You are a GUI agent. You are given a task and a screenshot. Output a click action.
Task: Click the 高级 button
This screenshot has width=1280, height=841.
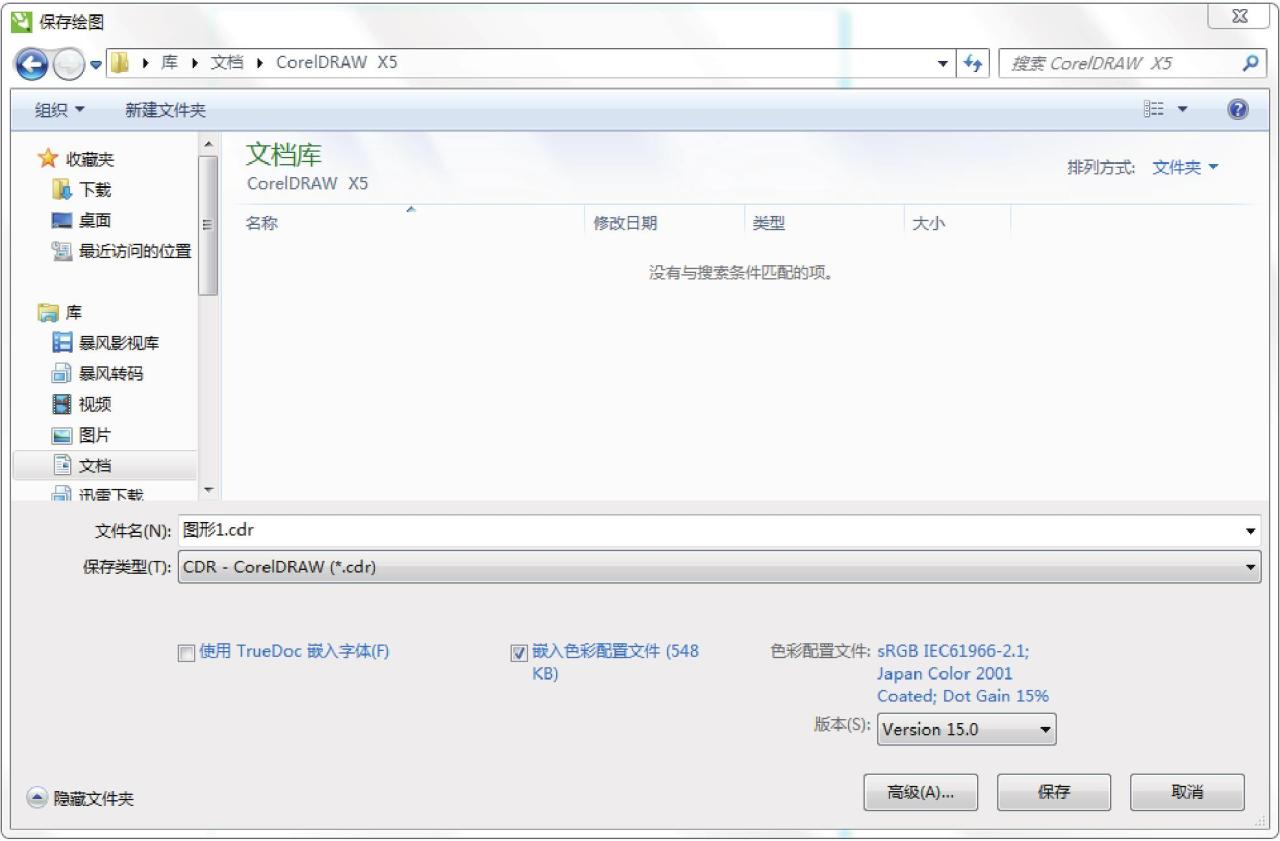[x=919, y=792]
